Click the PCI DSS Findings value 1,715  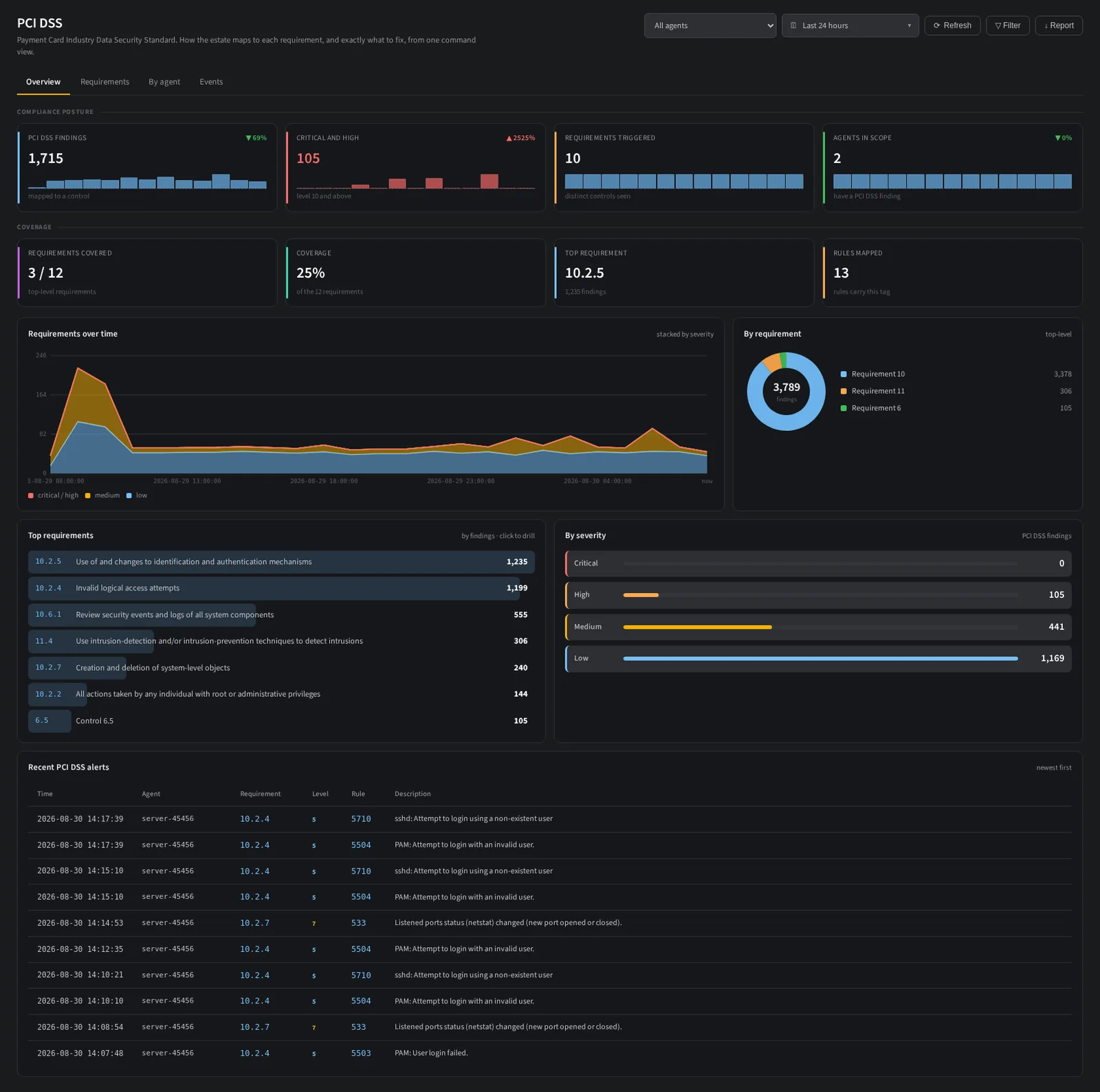point(45,158)
